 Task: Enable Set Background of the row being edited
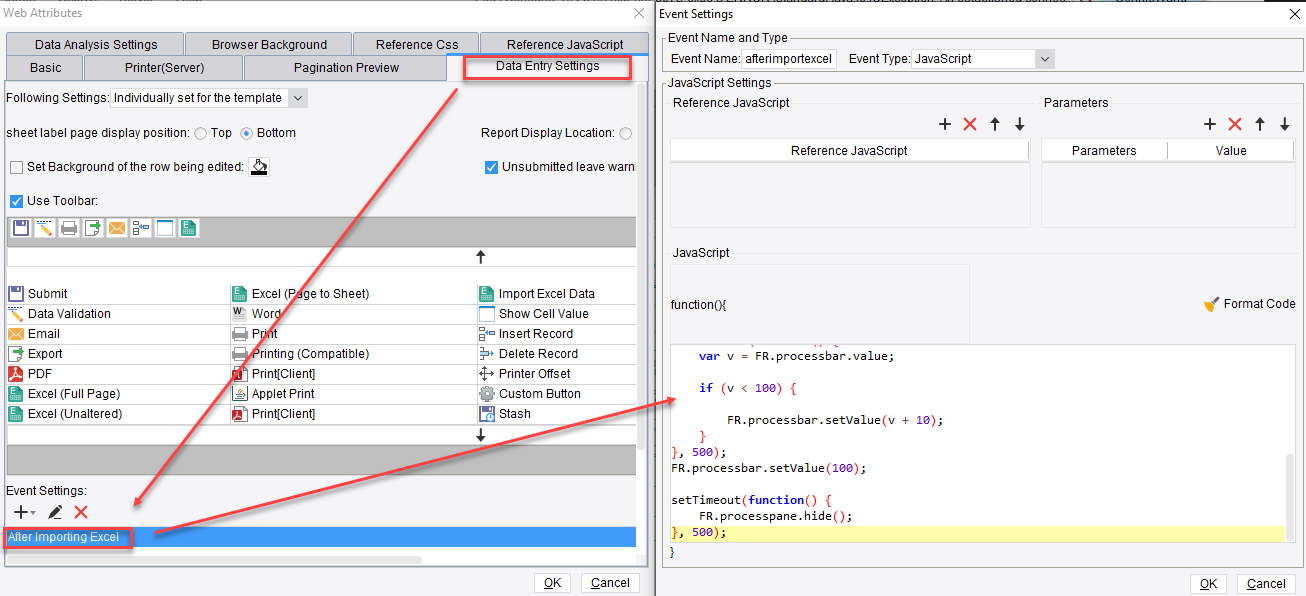point(15,167)
